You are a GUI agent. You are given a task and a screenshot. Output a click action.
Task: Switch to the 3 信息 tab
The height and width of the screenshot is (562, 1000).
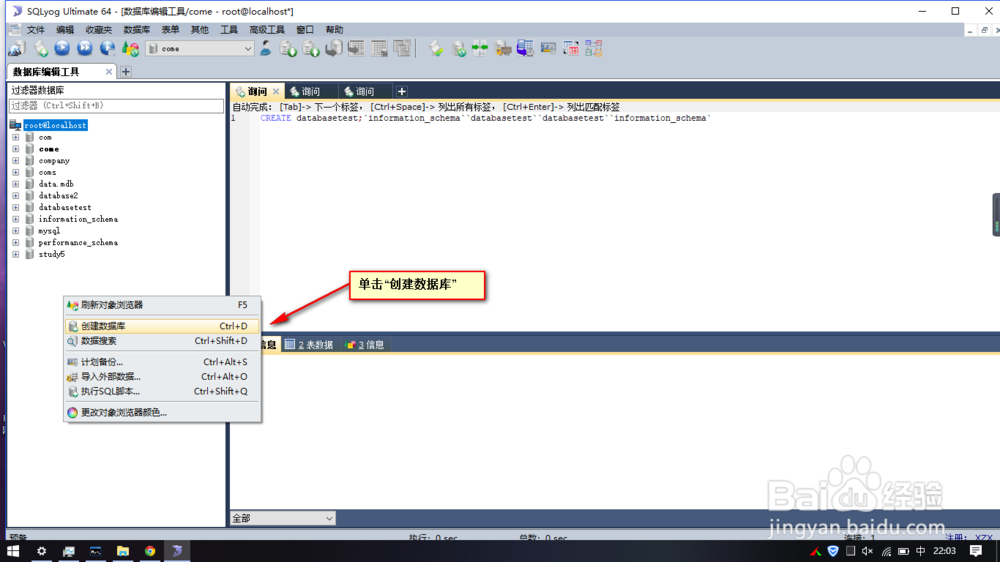click(x=365, y=344)
